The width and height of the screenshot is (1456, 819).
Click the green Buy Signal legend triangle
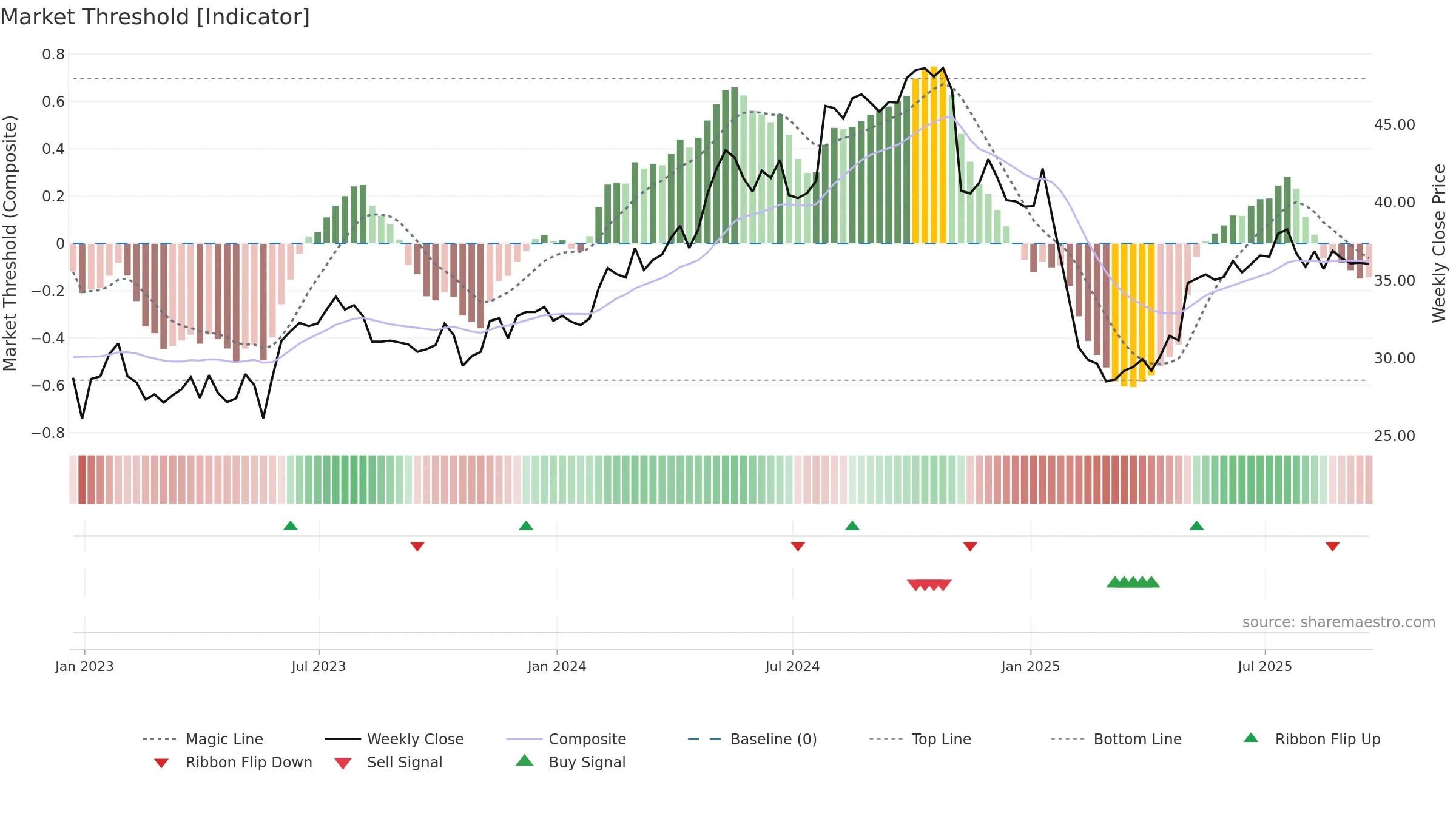[x=525, y=760]
